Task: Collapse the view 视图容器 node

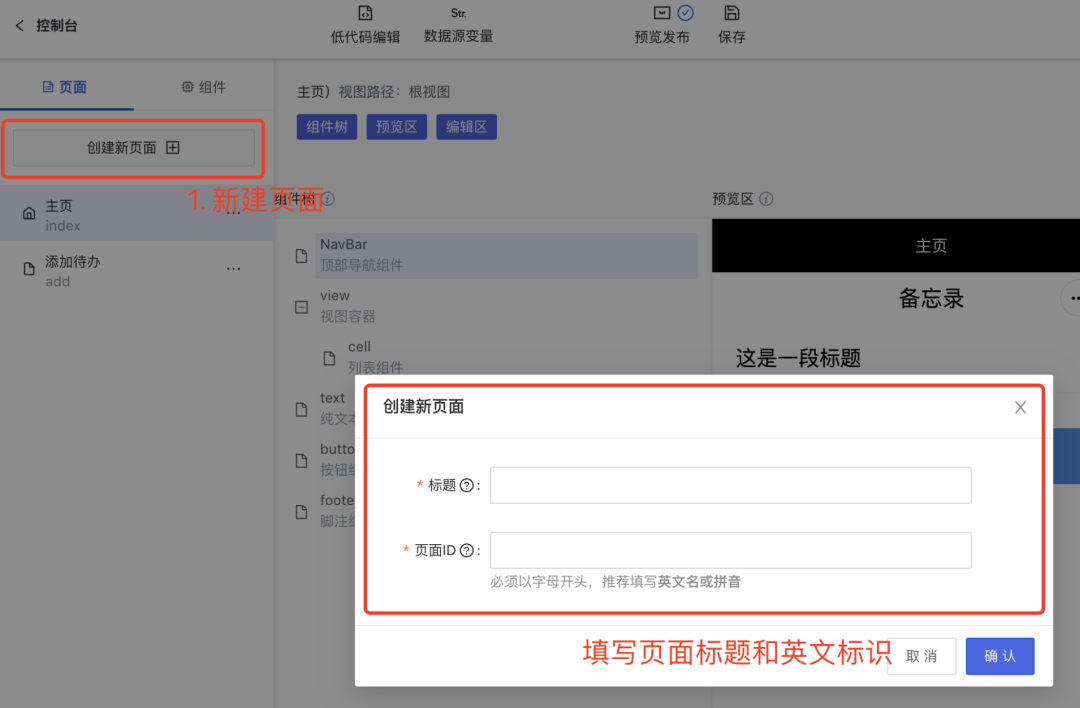Action: coord(301,307)
